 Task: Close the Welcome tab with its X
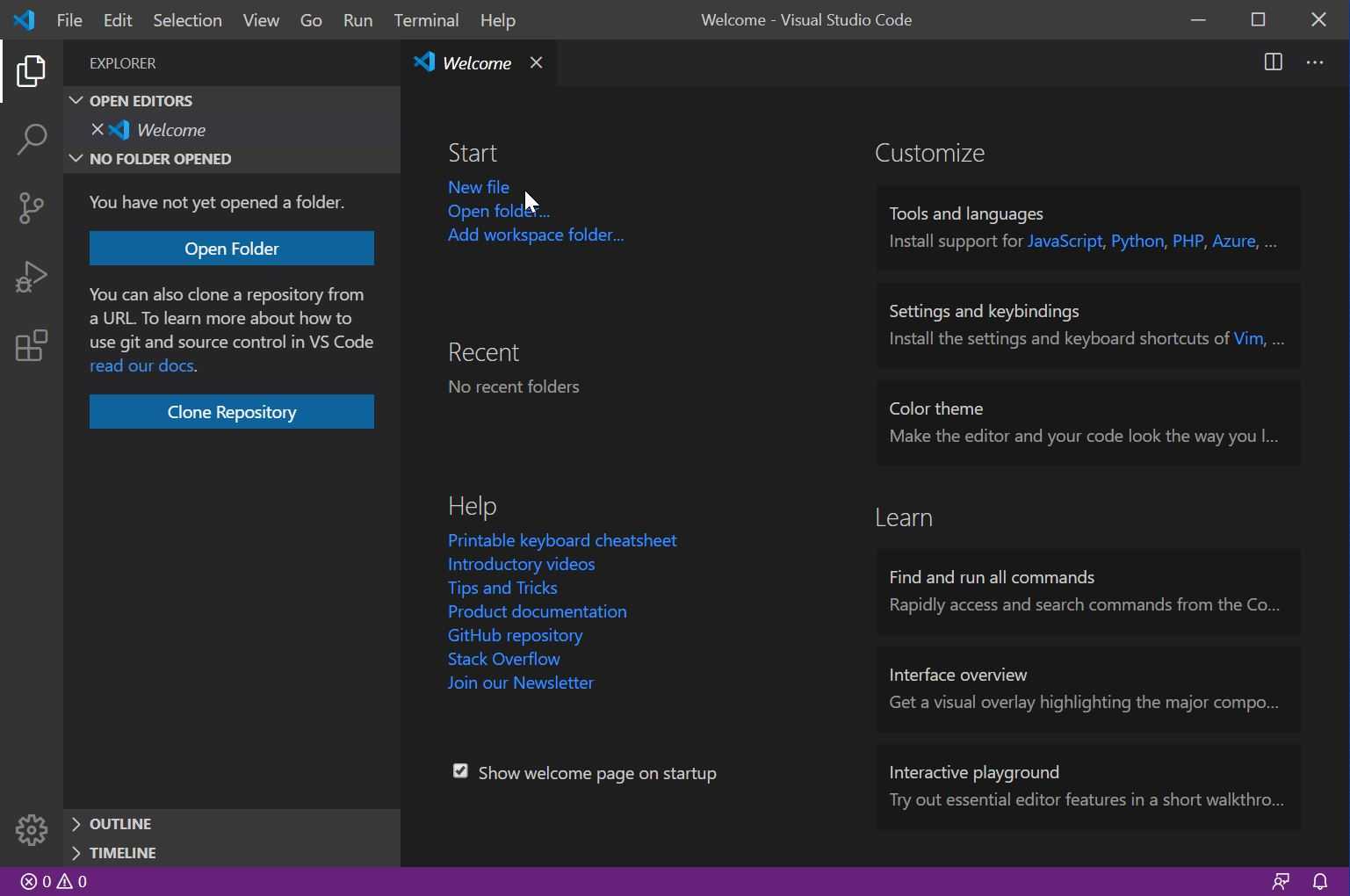tap(536, 62)
